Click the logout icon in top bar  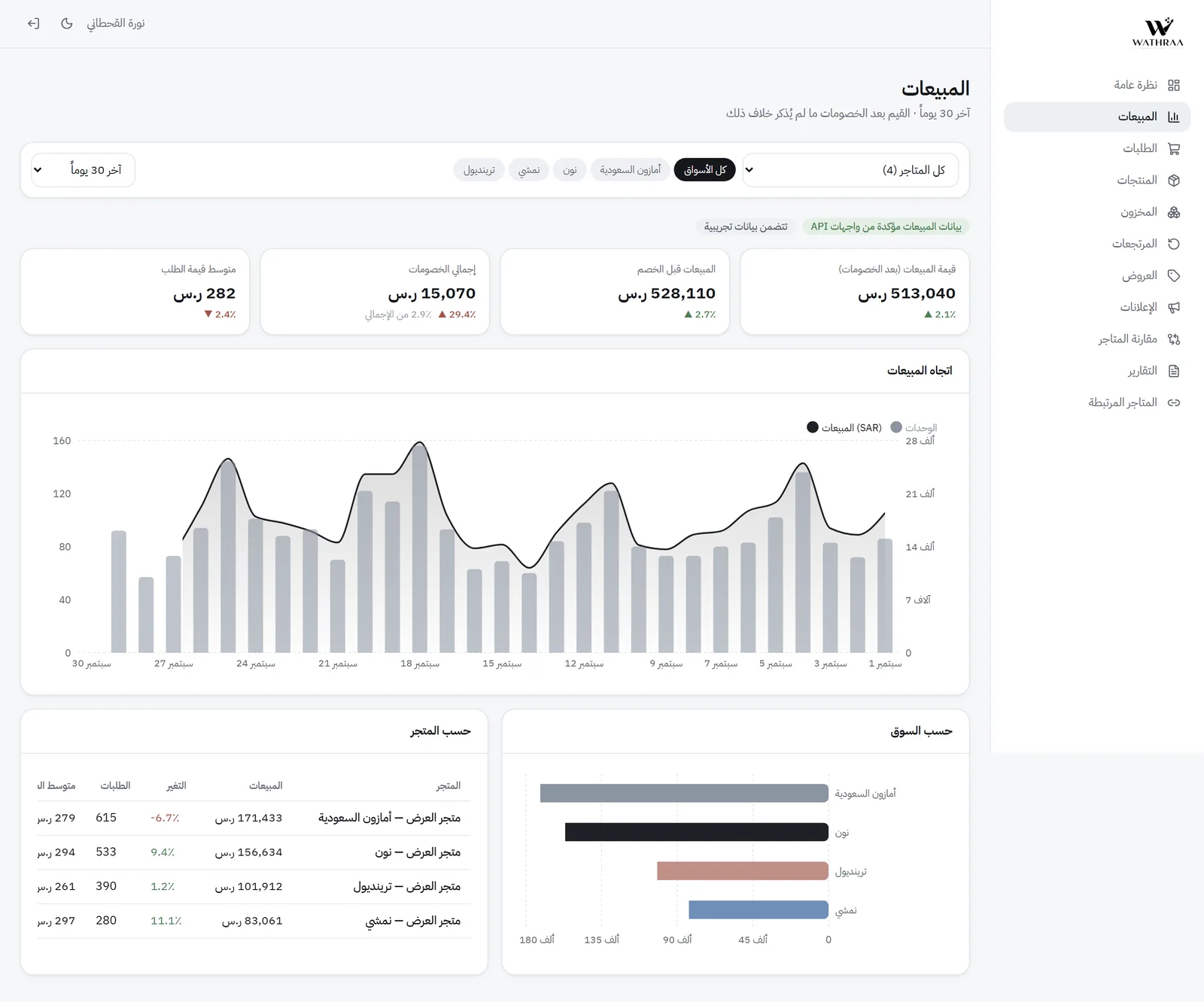[33, 23]
